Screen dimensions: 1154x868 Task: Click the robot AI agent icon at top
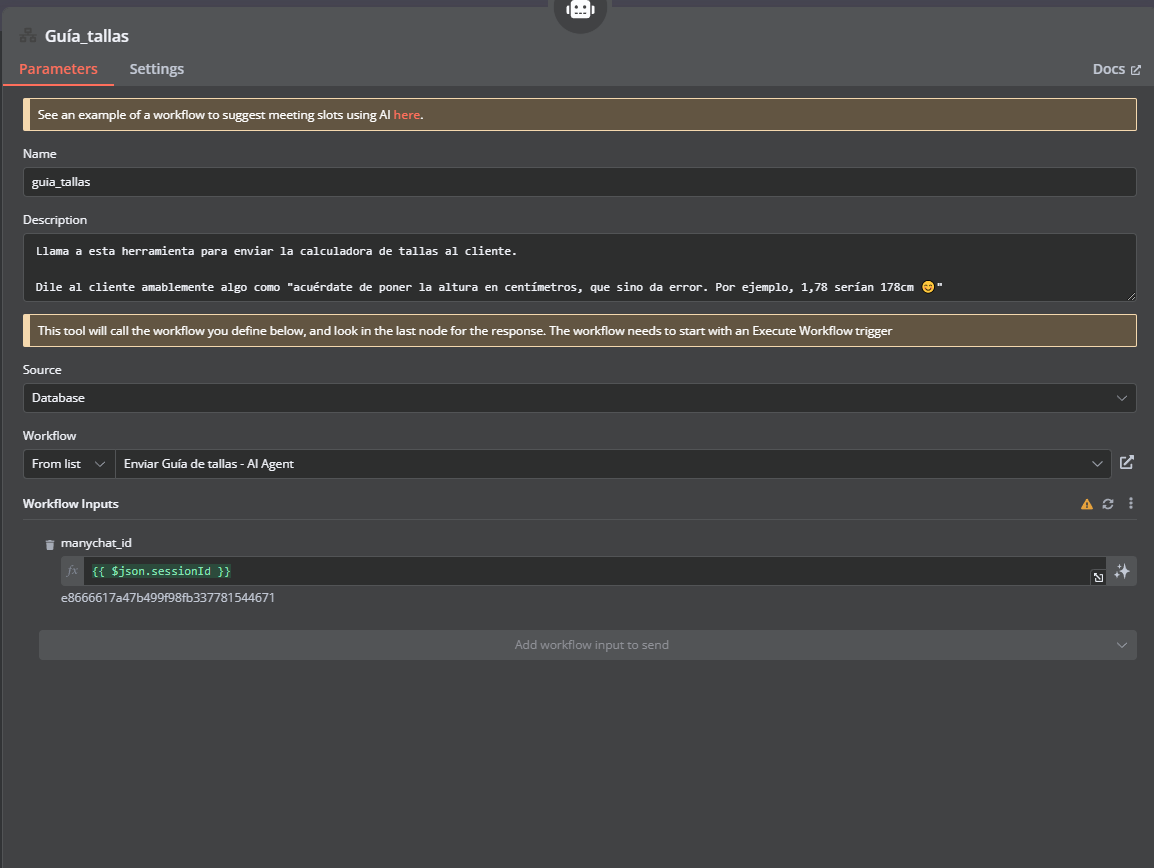pyautogui.click(x=580, y=10)
